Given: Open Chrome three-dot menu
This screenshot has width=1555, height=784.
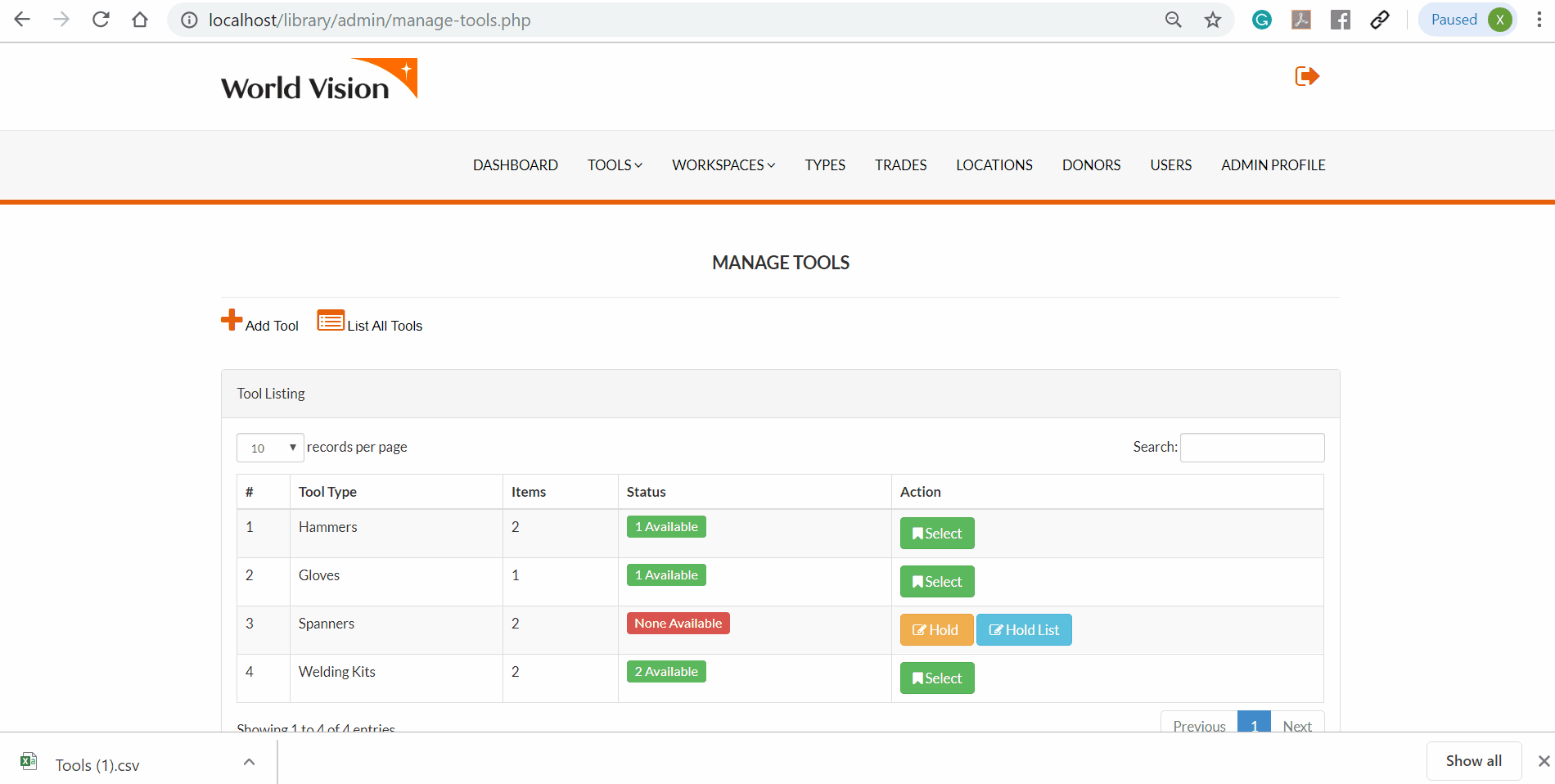Looking at the screenshot, I should click(x=1539, y=20).
